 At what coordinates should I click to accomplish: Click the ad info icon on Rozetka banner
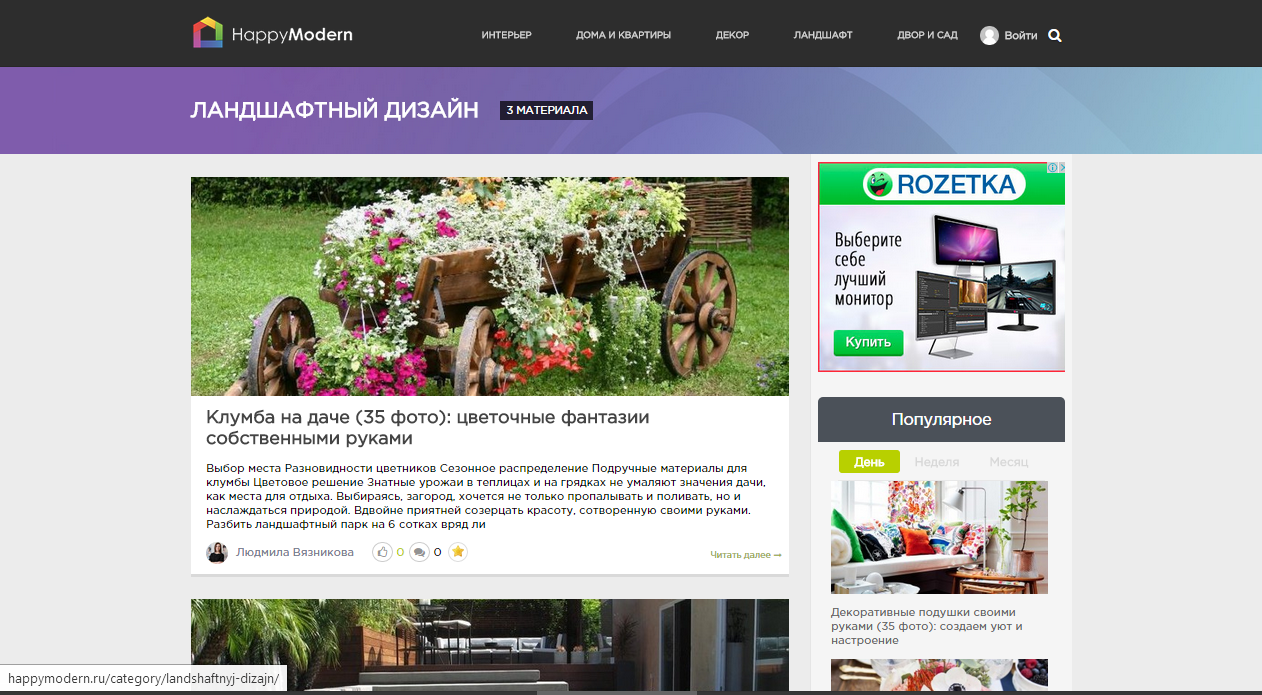point(1053,168)
